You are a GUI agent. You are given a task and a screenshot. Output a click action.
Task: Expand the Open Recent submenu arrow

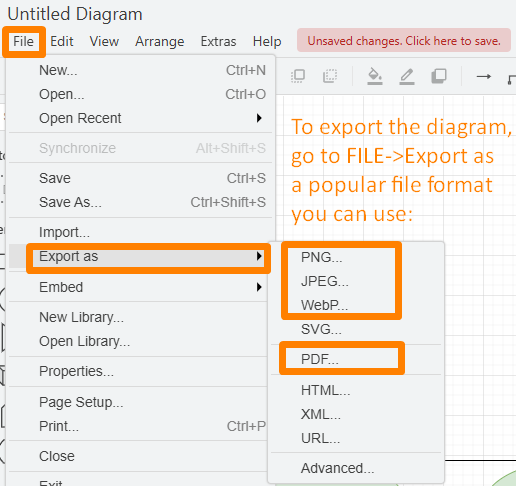coord(259,118)
